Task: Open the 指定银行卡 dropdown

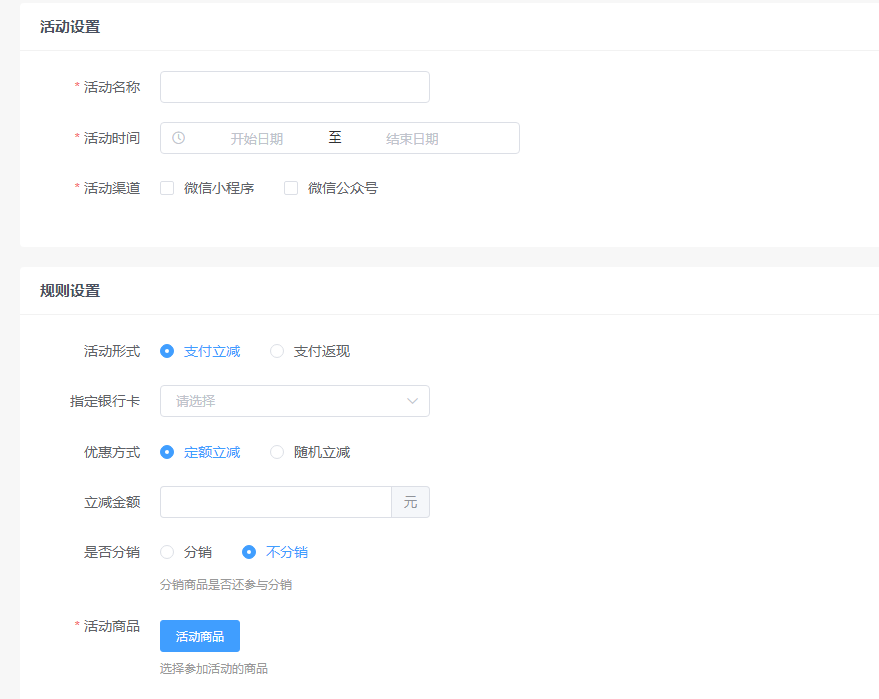Action: click(295, 401)
